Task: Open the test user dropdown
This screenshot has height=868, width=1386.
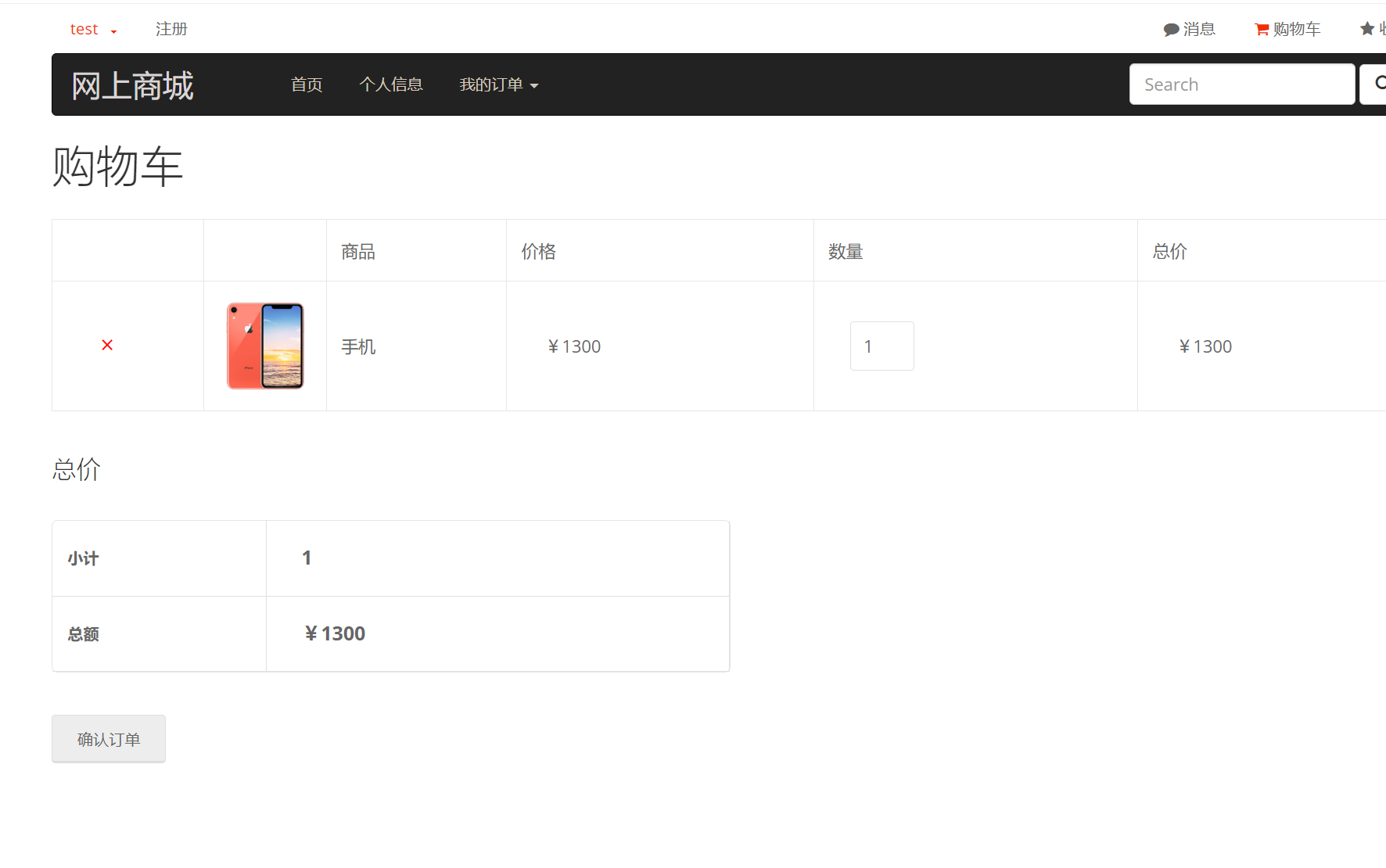Action: click(x=92, y=30)
